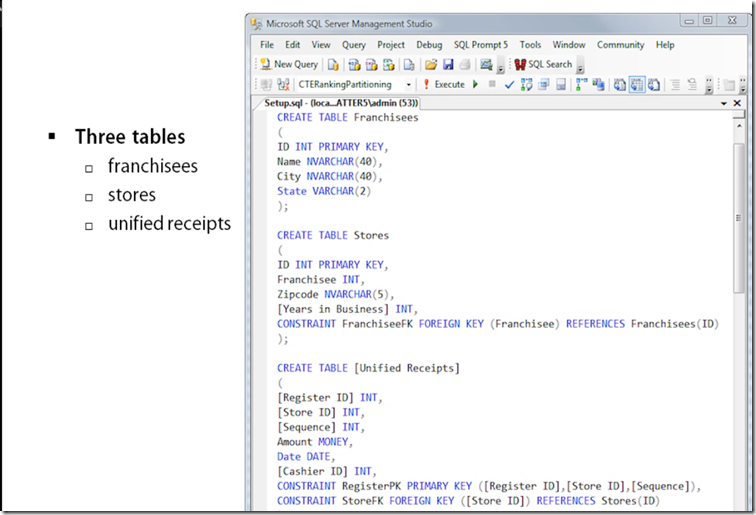Open the Edit menu
This screenshot has width=756, height=515.
292,45
